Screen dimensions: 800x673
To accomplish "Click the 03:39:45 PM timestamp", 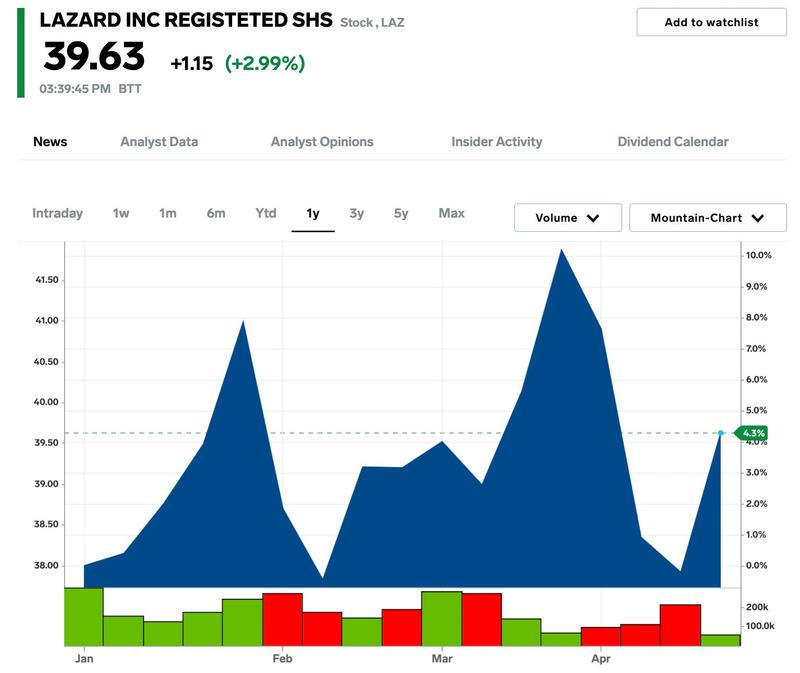I will point(75,89).
